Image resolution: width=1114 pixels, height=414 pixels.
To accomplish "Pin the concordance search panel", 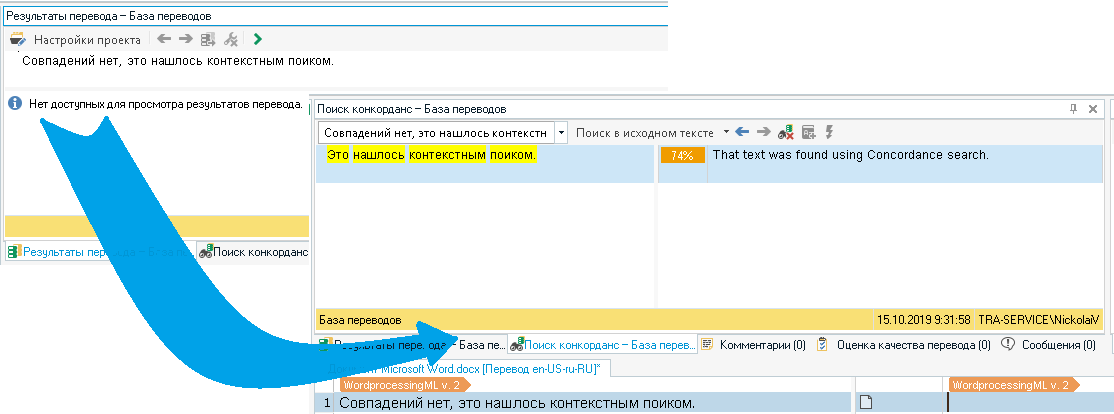I will [x=1074, y=108].
